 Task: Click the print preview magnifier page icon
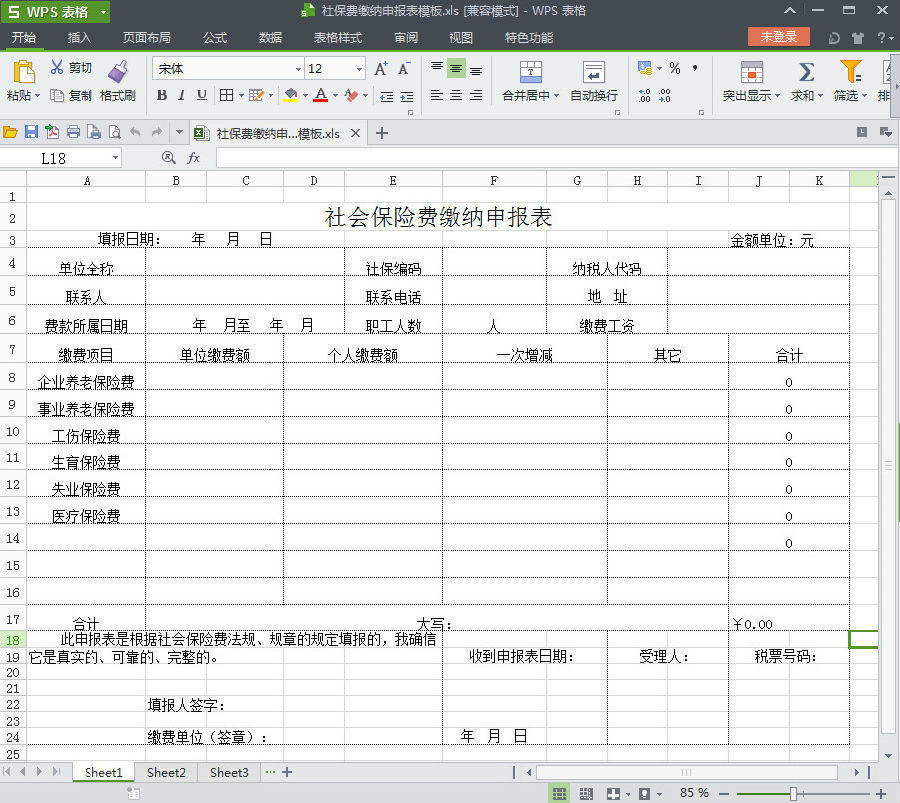[115, 133]
